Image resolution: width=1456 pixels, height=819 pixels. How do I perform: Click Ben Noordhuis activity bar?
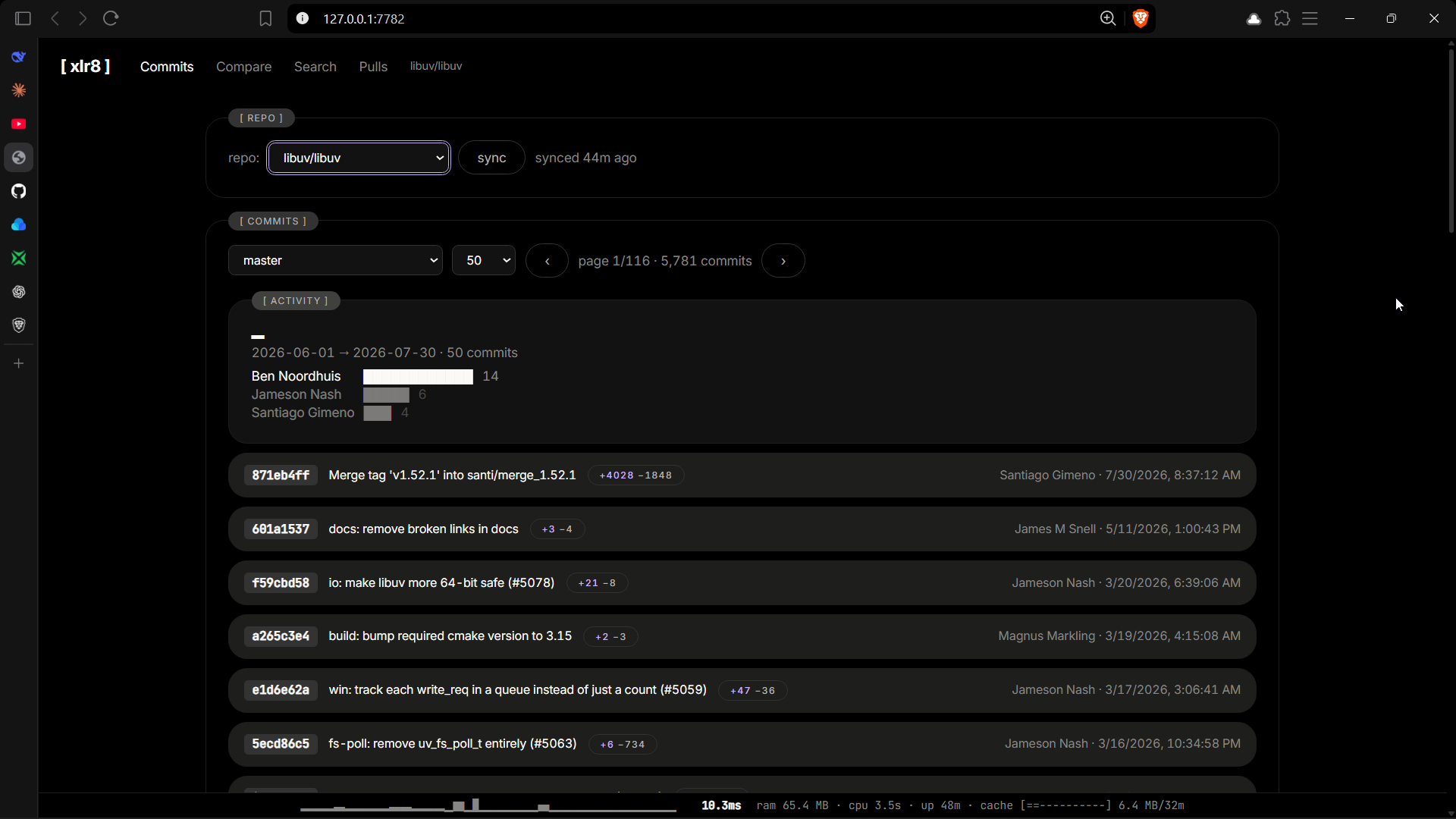tap(418, 377)
